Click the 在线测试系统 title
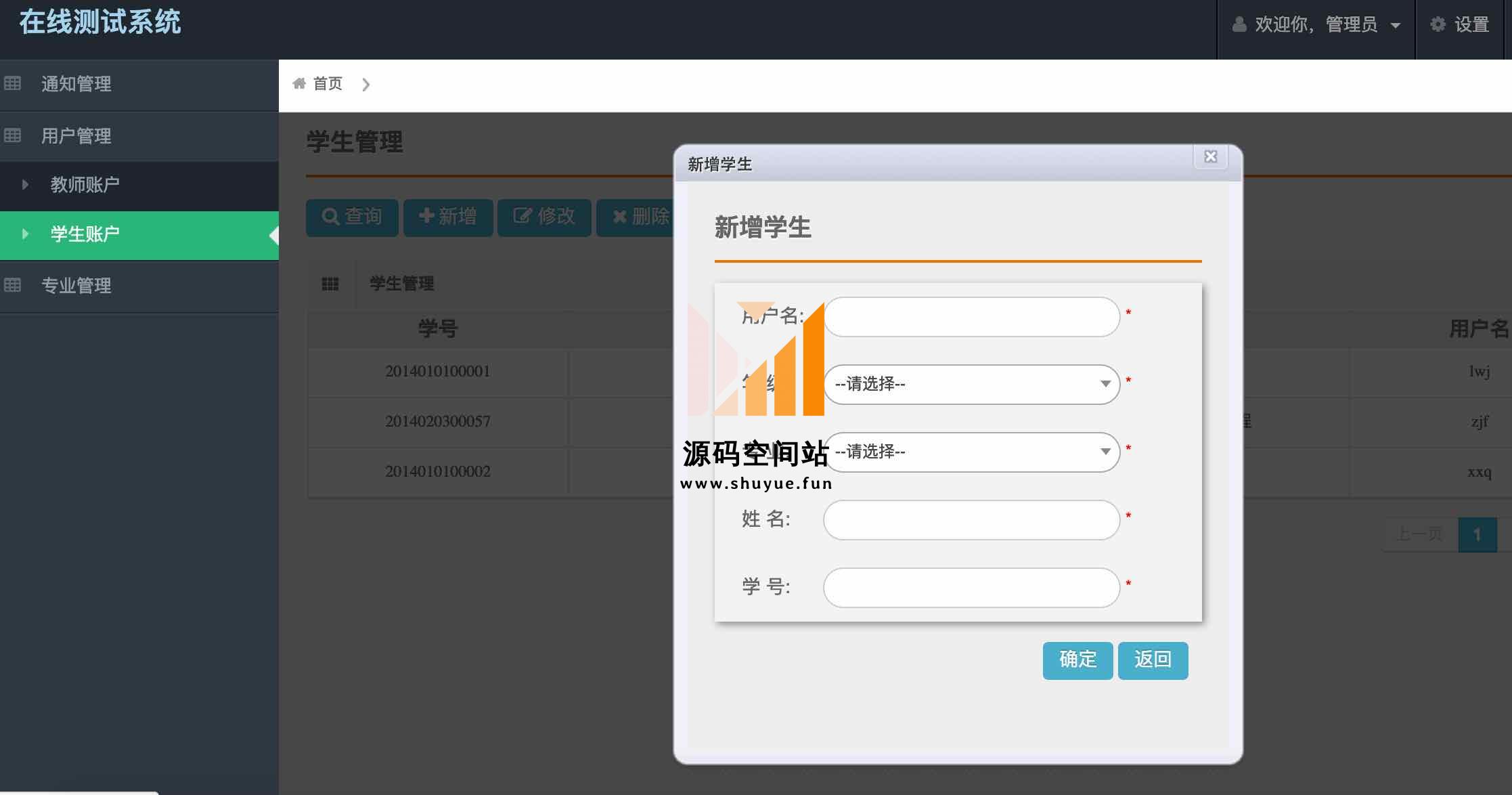The width and height of the screenshot is (1512, 795). coord(100,22)
